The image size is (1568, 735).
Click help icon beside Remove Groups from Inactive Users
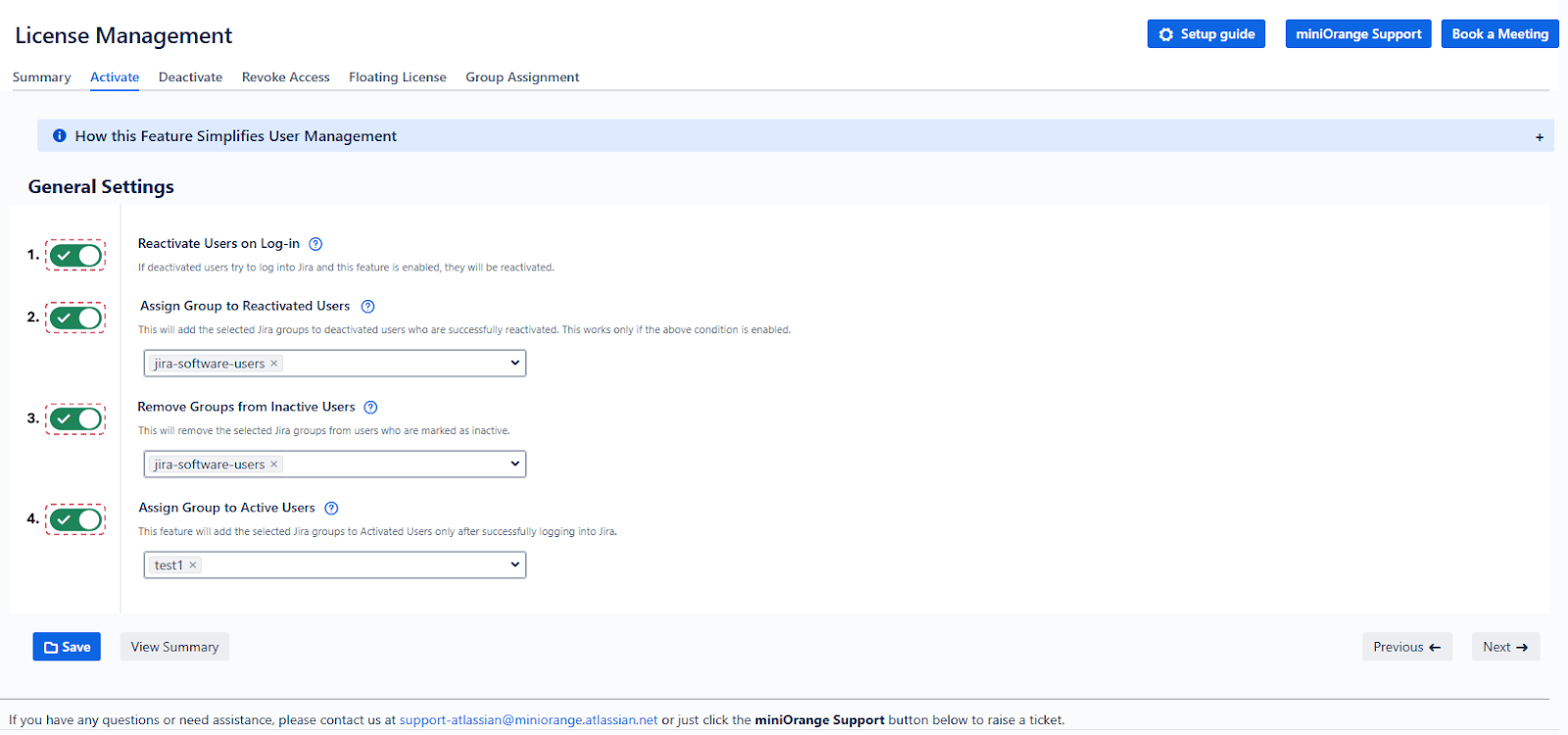coord(370,408)
